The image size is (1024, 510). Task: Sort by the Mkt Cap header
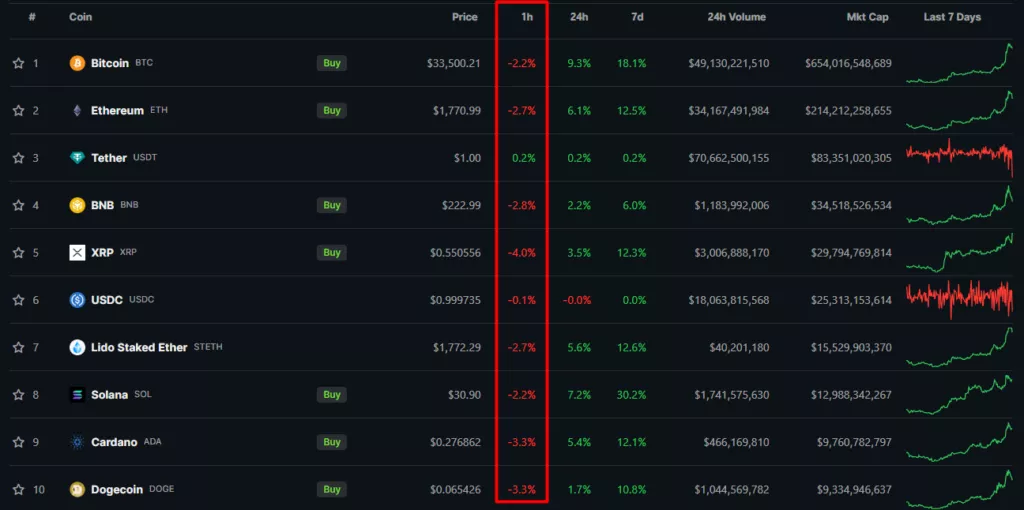pyautogui.click(x=867, y=17)
